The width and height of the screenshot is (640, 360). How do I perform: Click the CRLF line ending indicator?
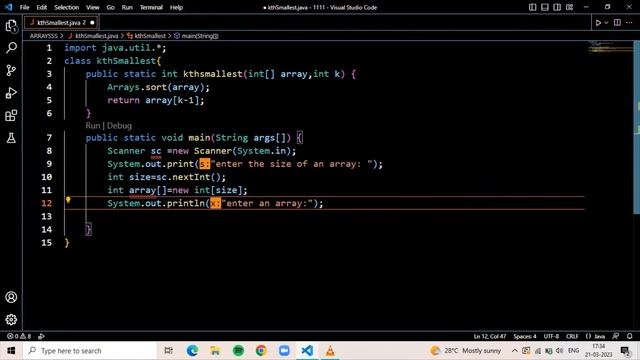pos(572,336)
